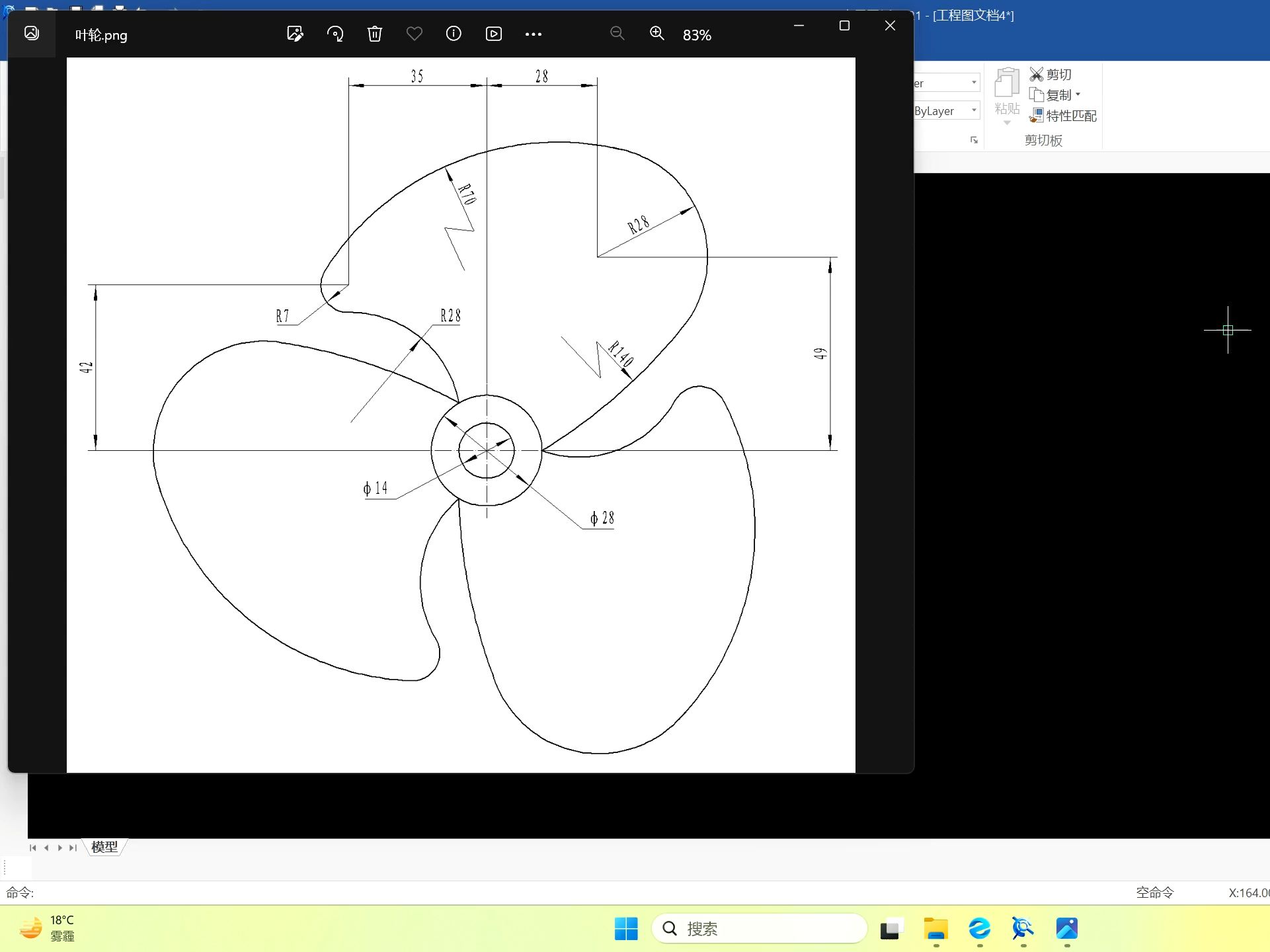Open File Explorer from the taskbar
1270x952 pixels.
(935, 929)
